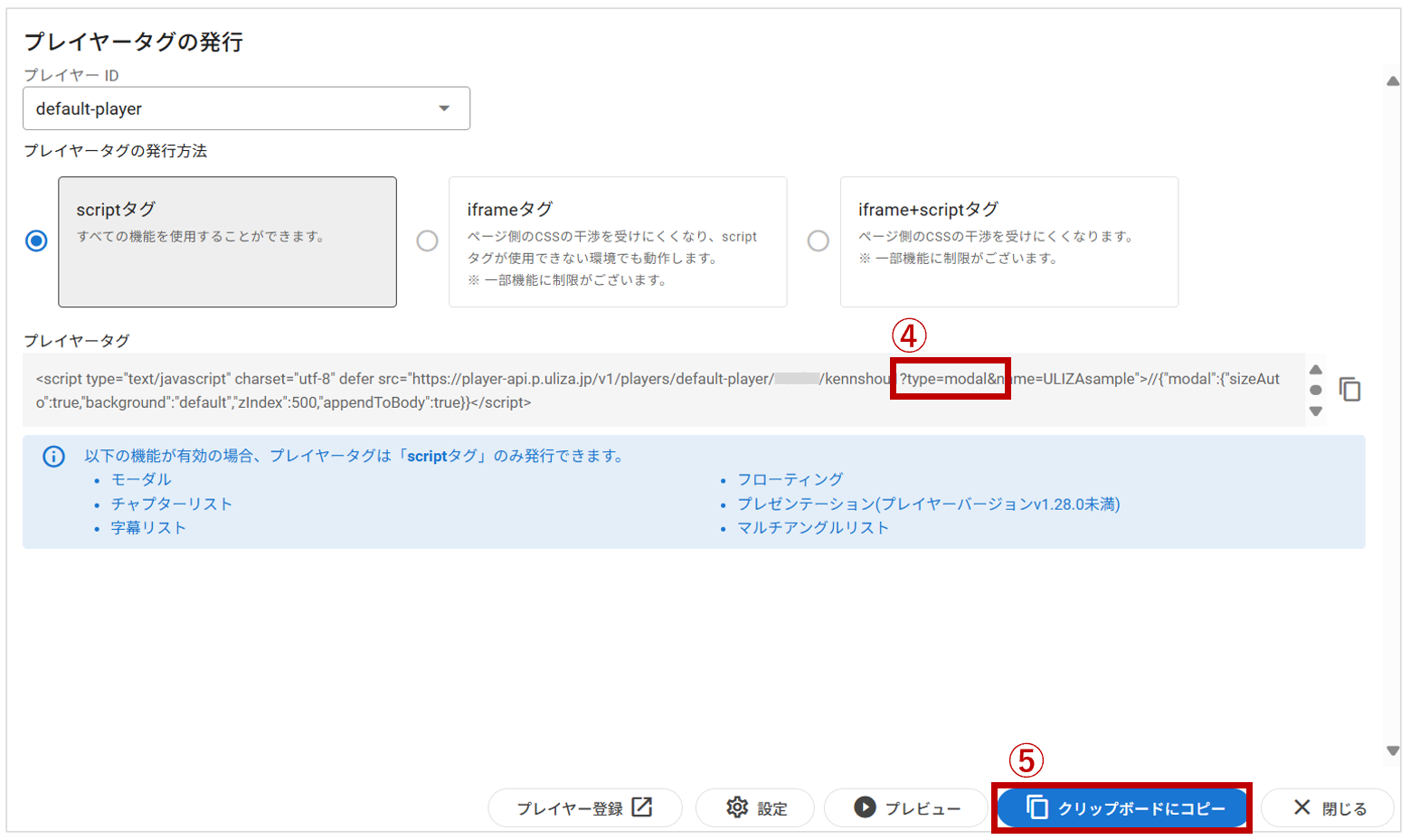
Task: Click the gear icon on 設定 button
Action: [737, 807]
